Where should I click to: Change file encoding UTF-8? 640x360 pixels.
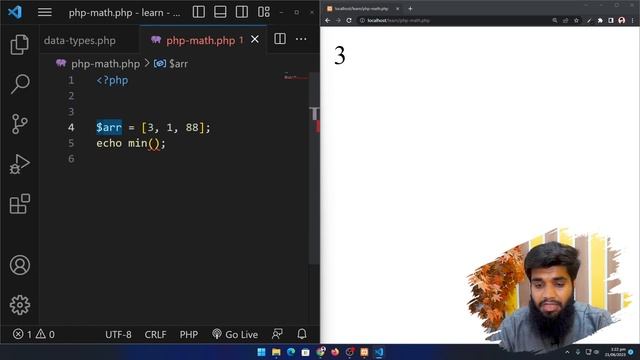click(118, 335)
